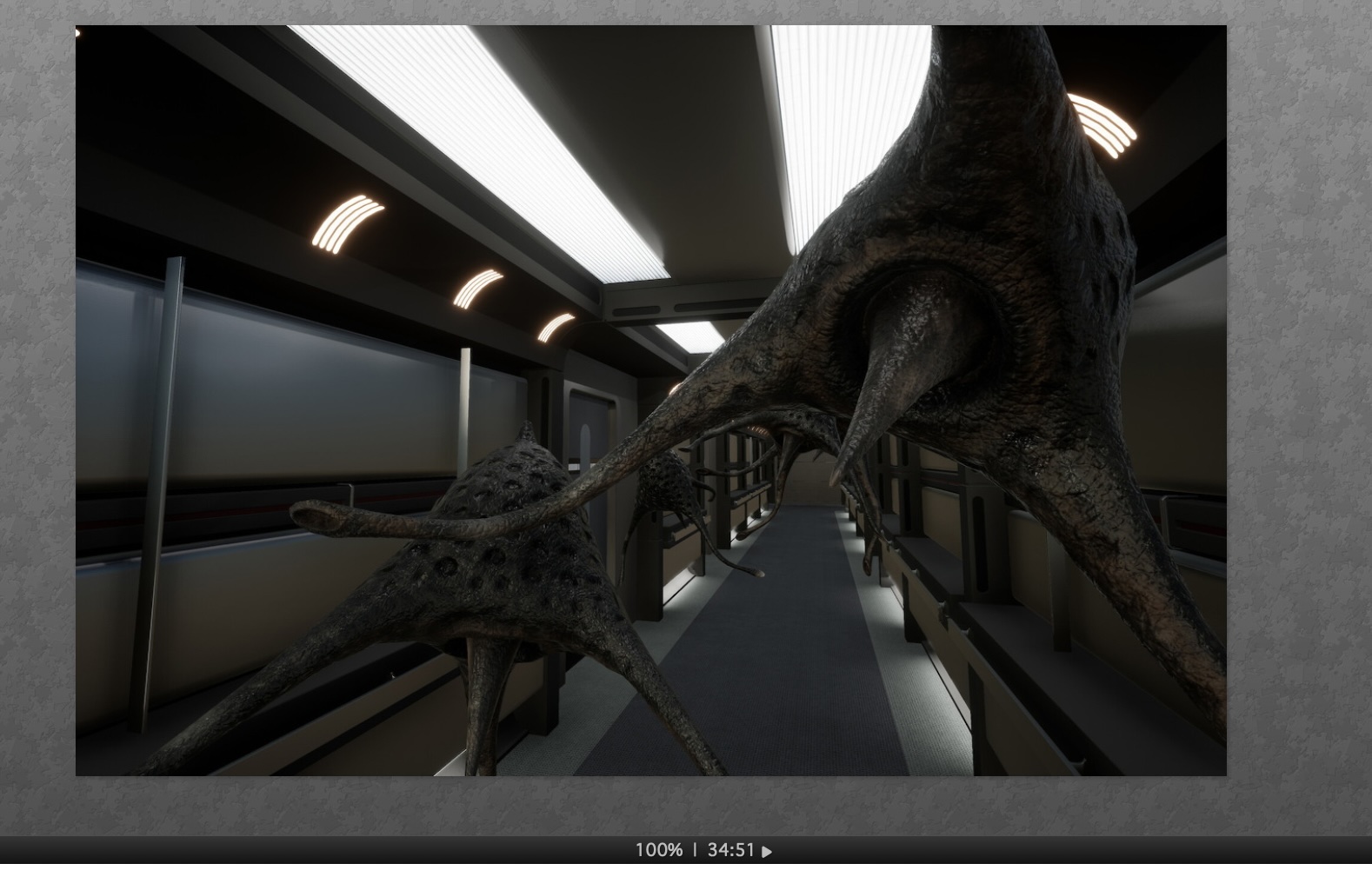Click the 34:51 time value
The width and height of the screenshot is (1372, 877).
[730, 850]
